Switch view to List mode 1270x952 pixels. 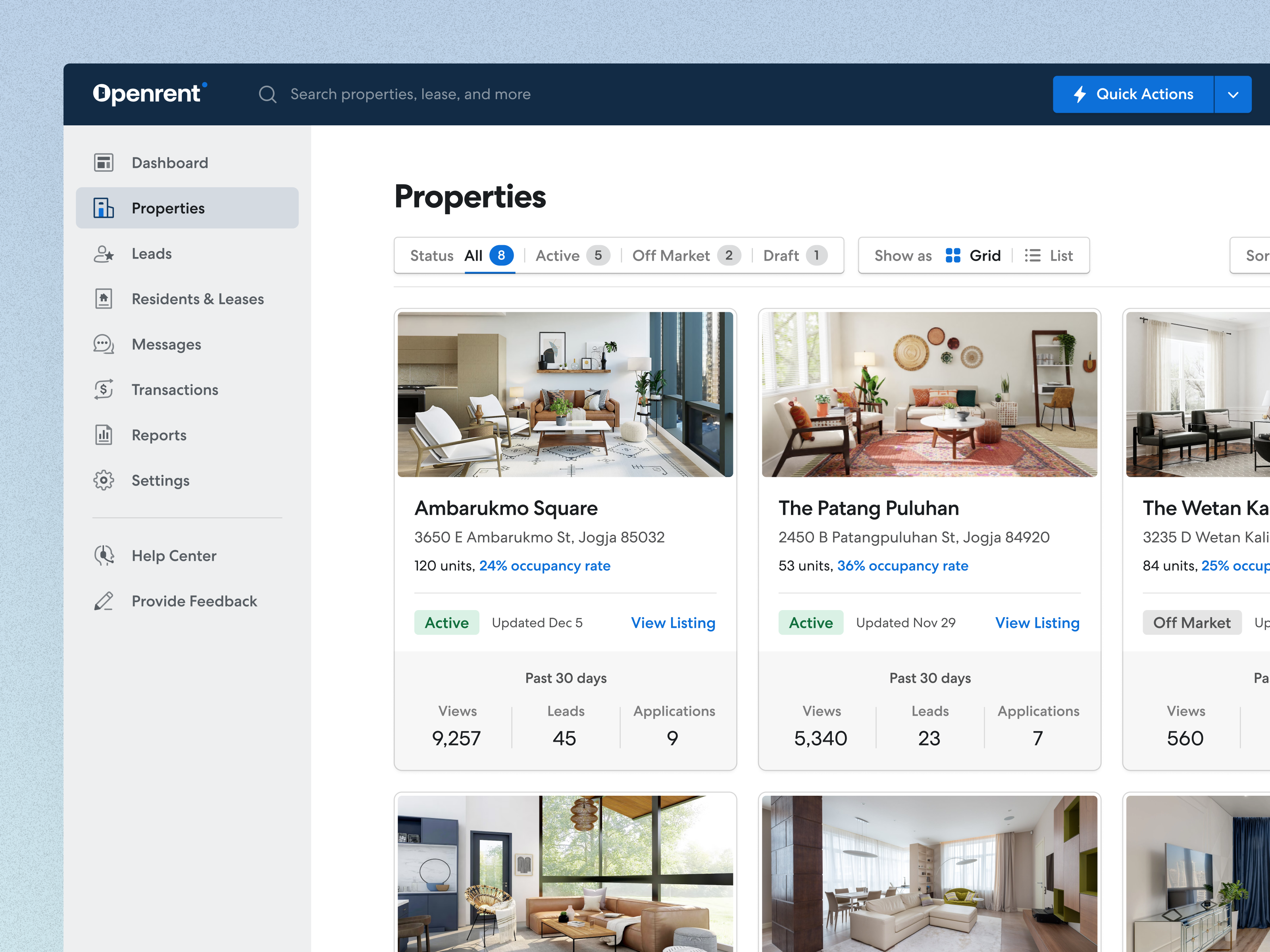(1049, 255)
